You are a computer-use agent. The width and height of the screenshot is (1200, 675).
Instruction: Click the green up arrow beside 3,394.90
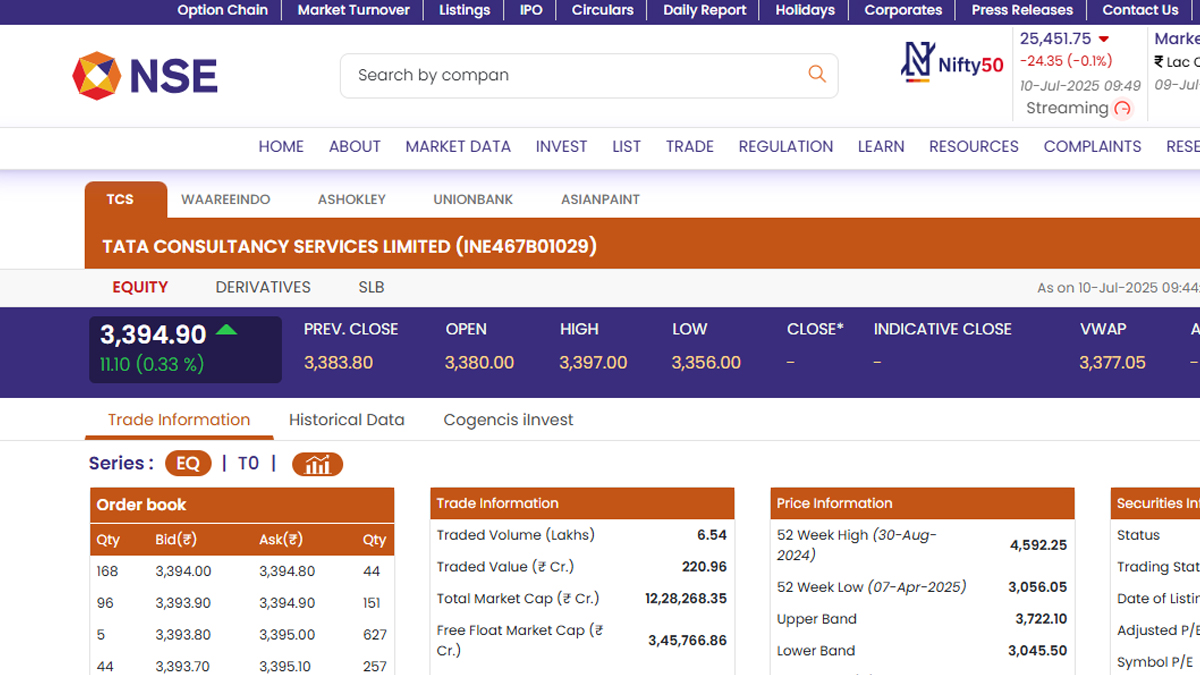click(227, 329)
